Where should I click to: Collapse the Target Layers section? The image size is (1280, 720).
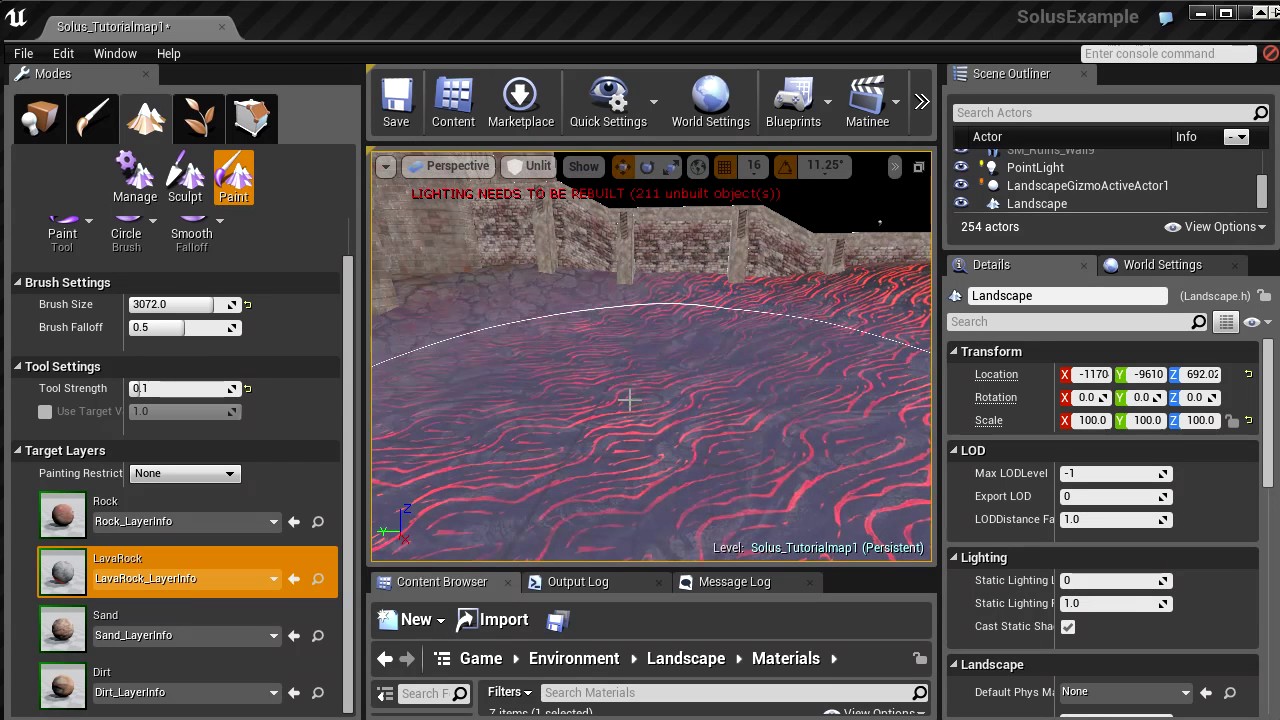point(18,451)
